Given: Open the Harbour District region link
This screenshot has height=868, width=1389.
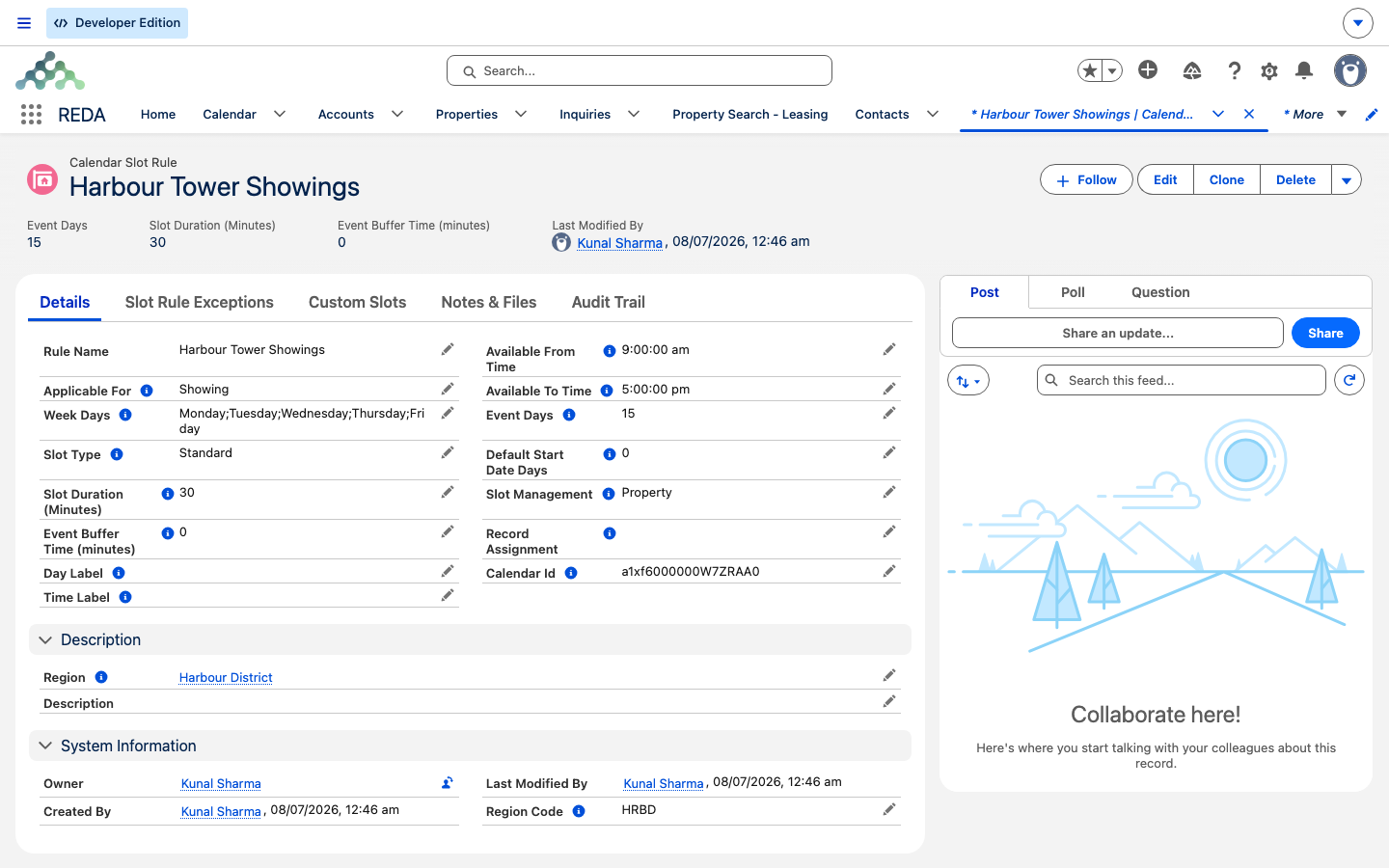Looking at the screenshot, I should pyautogui.click(x=226, y=678).
